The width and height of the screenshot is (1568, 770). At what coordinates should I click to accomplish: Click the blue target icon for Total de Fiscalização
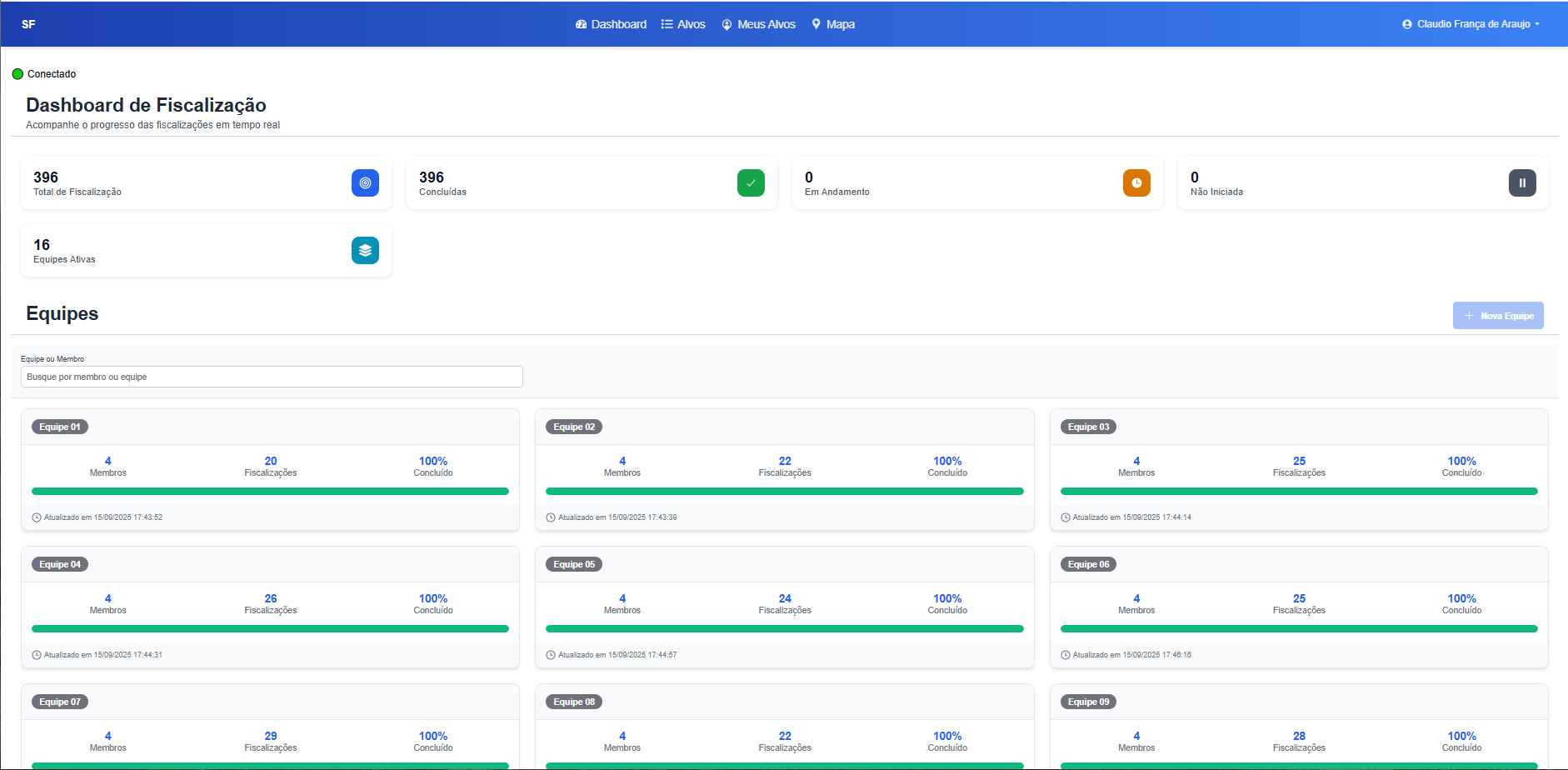coord(365,182)
